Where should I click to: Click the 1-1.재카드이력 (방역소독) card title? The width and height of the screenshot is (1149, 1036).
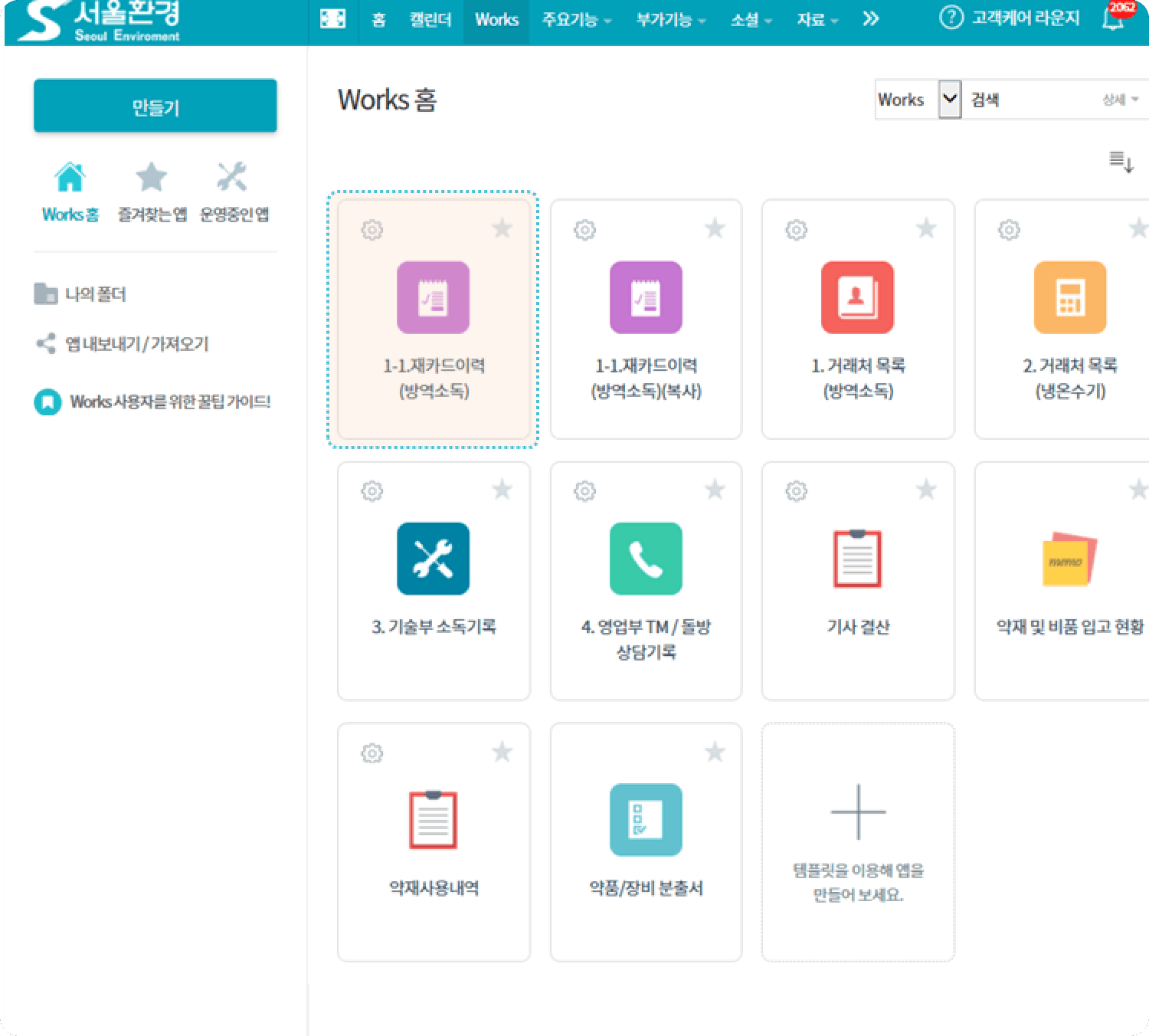pyautogui.click(x=434, y=379)
